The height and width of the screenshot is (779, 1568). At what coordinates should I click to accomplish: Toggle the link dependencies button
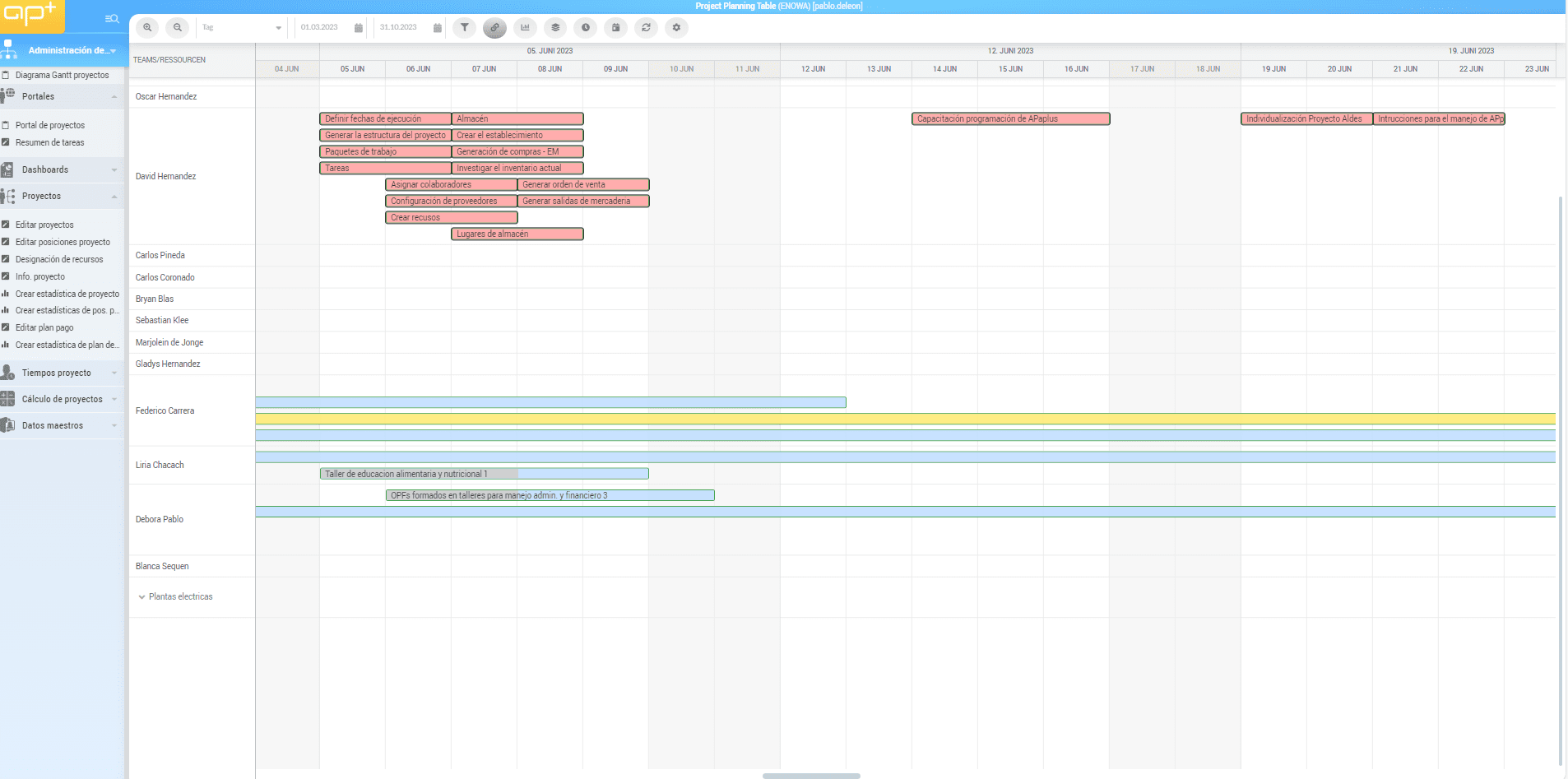point(494,28)
